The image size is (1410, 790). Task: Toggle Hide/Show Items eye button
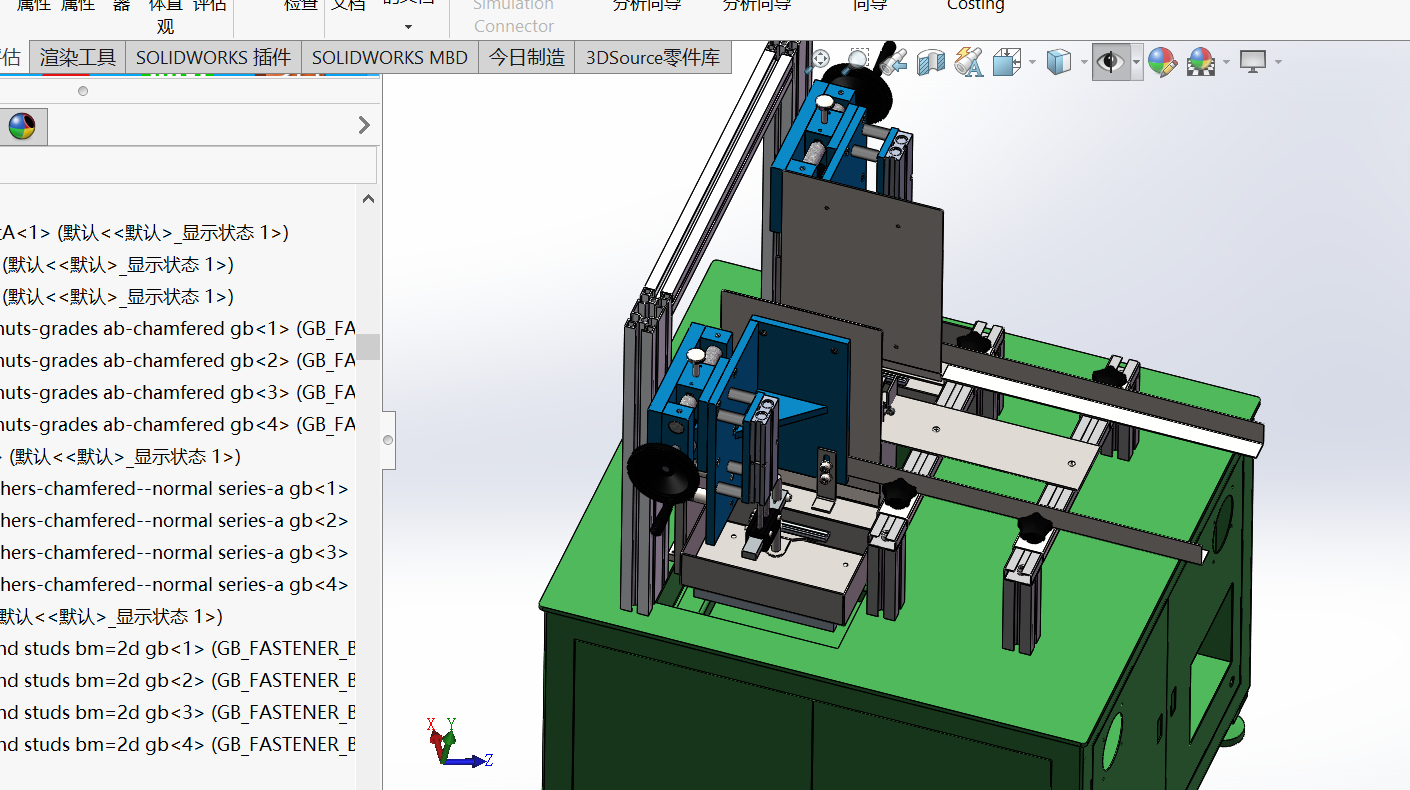[1110, 62]
